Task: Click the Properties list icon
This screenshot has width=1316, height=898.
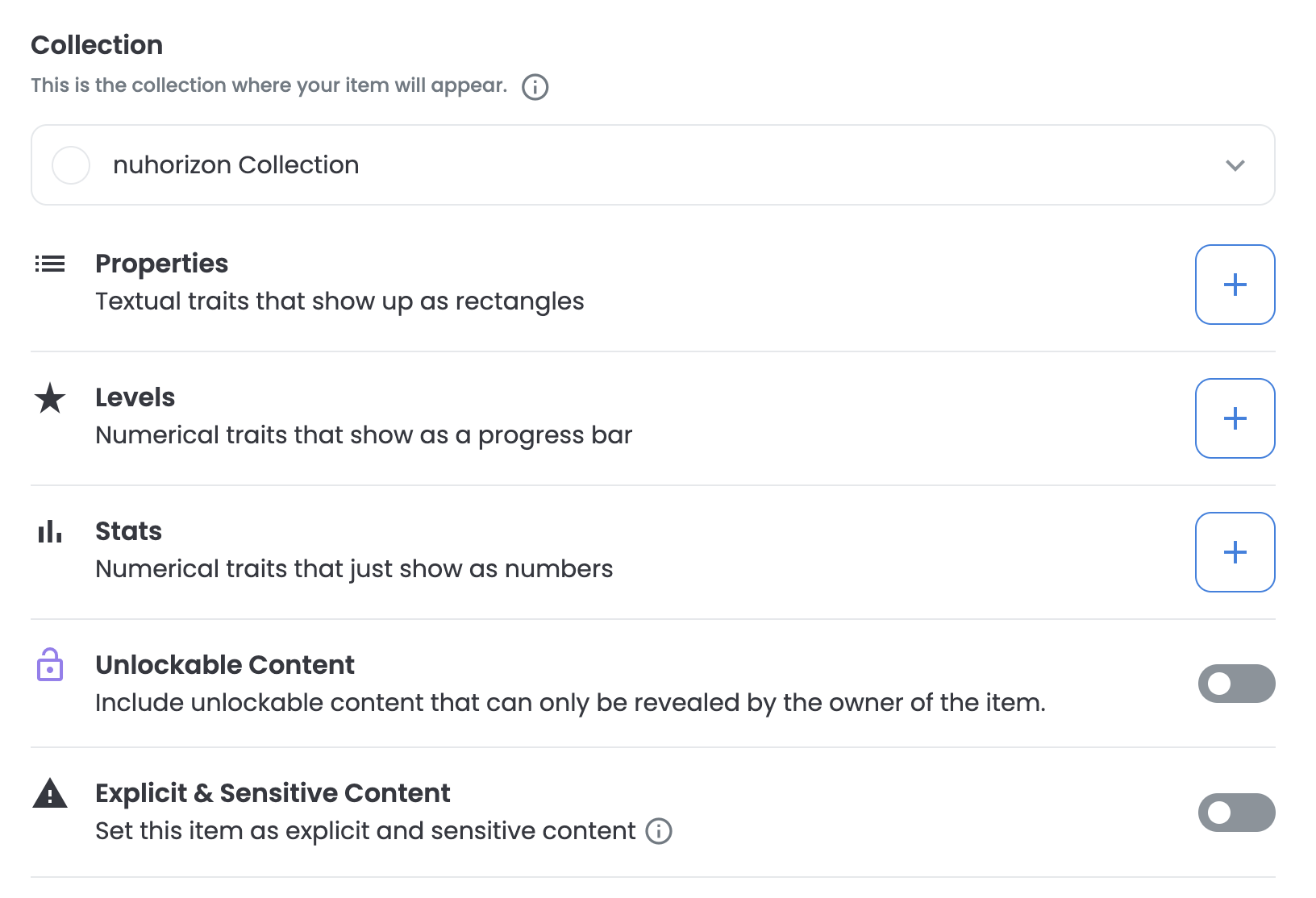Action: [50, 264]
